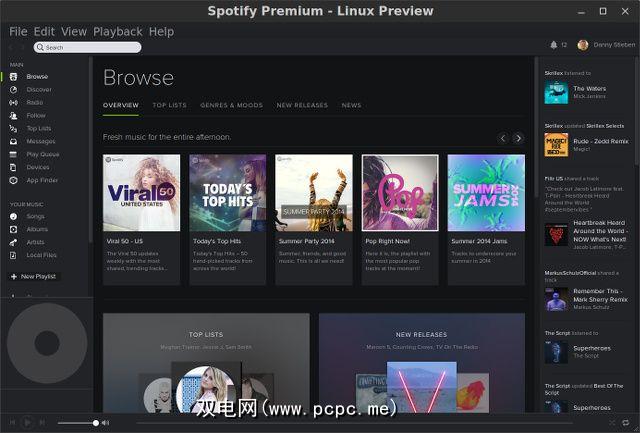
Task: Open the Play Queue icon
Action: pyautogui.click(x=13, y=154)
